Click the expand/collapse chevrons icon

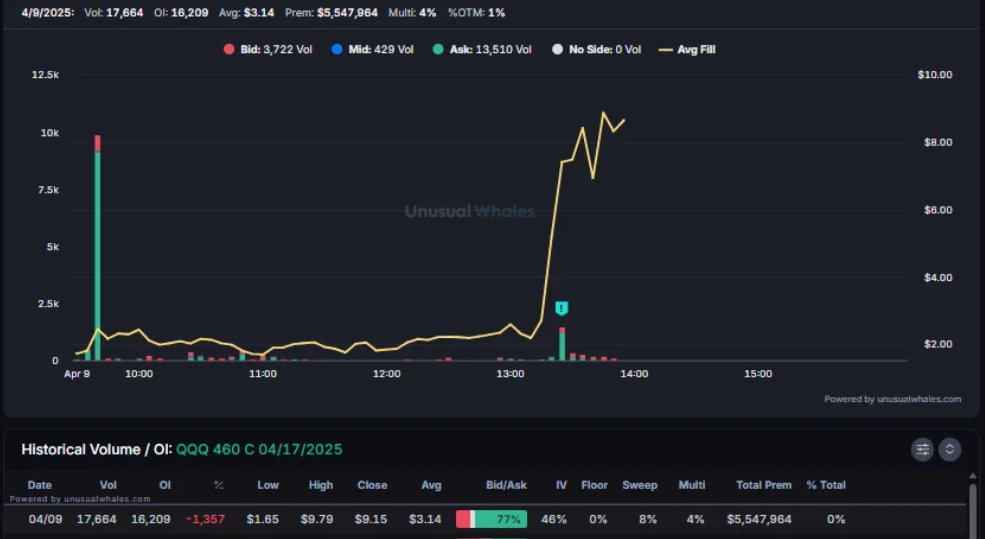pos(950,450)
